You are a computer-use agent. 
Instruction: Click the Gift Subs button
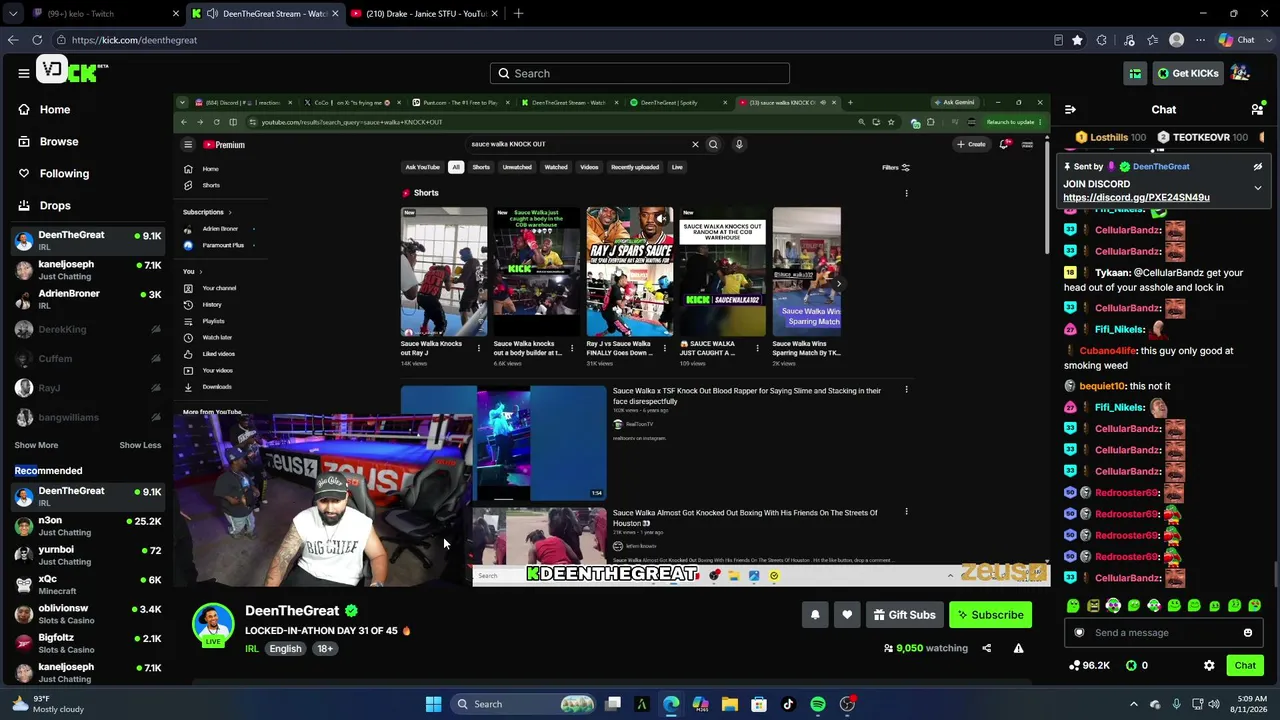[x=904, y=615]
